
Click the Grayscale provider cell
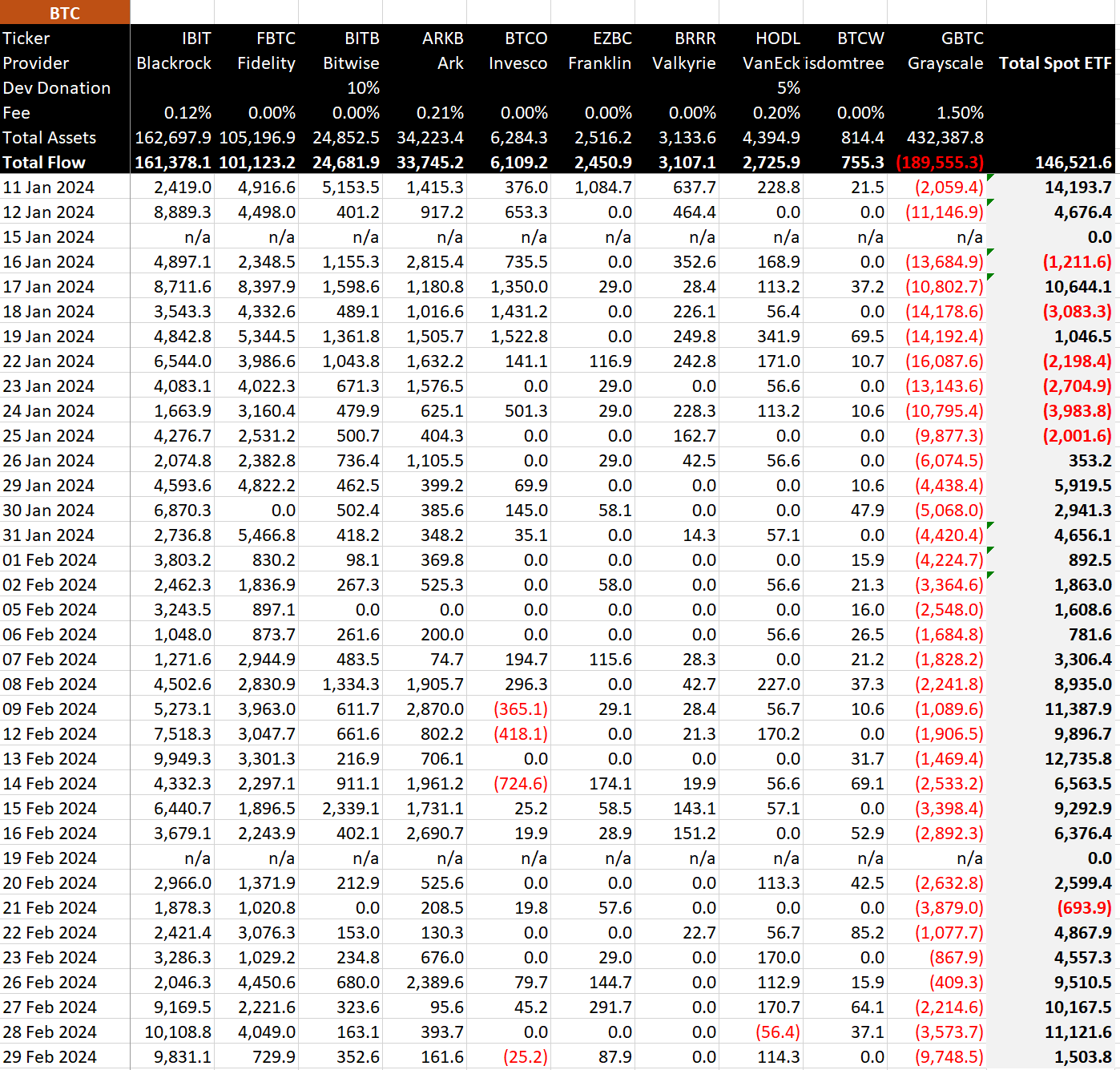[x=945, y=63]
